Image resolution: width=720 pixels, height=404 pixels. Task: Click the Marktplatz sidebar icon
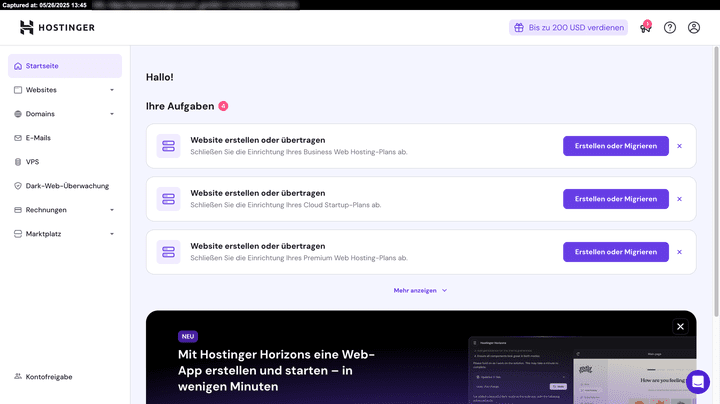tap(18, 234)
